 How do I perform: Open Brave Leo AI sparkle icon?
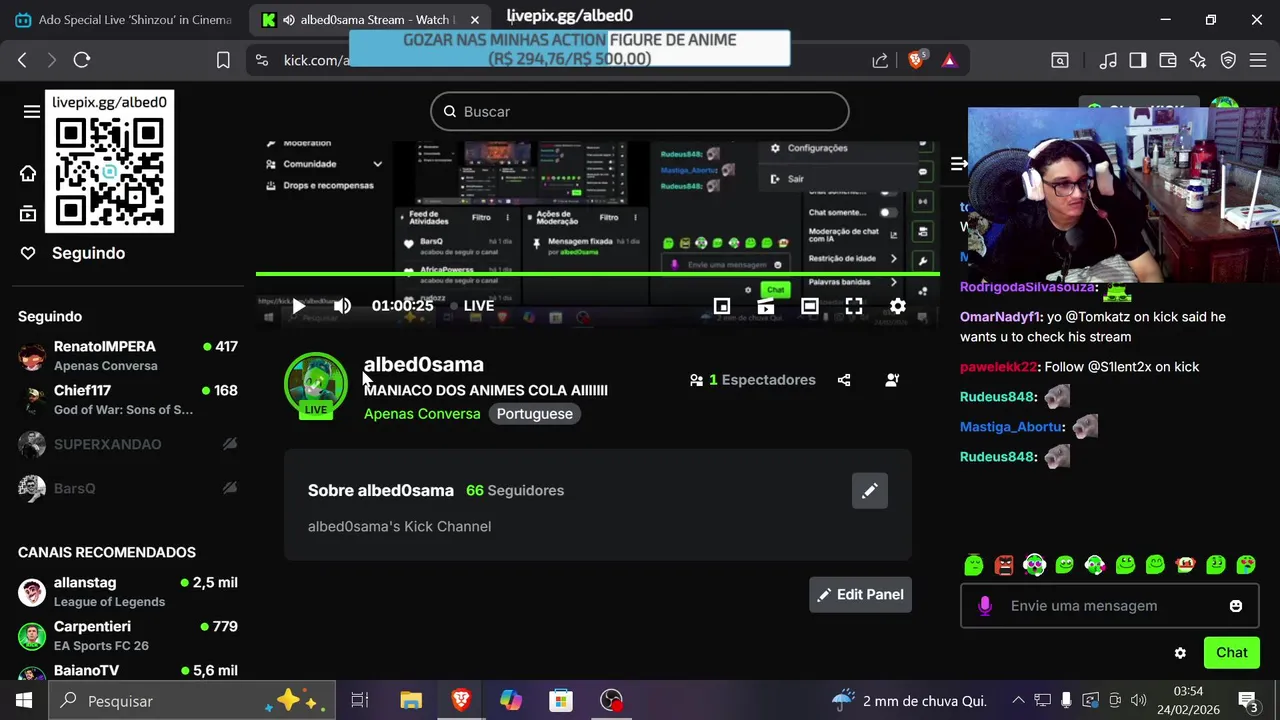1198,60
